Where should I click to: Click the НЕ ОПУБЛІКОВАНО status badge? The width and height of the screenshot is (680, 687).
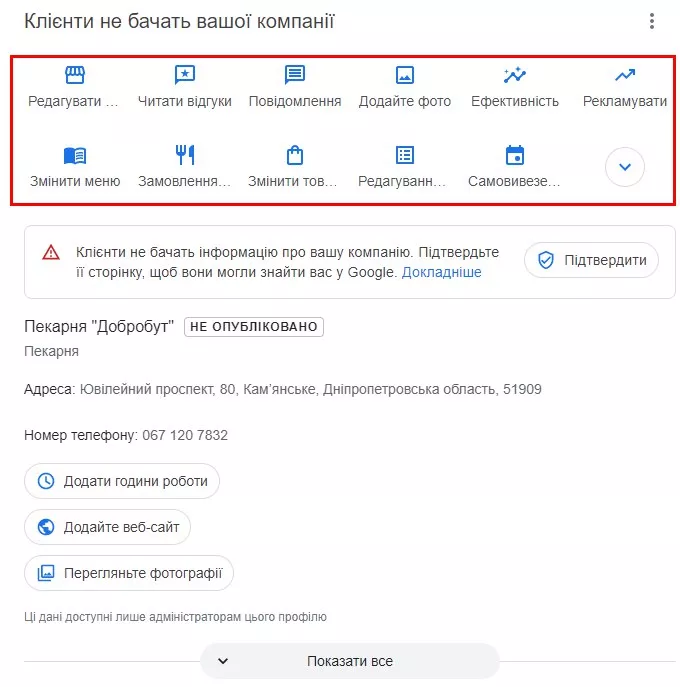pos(254,327)
